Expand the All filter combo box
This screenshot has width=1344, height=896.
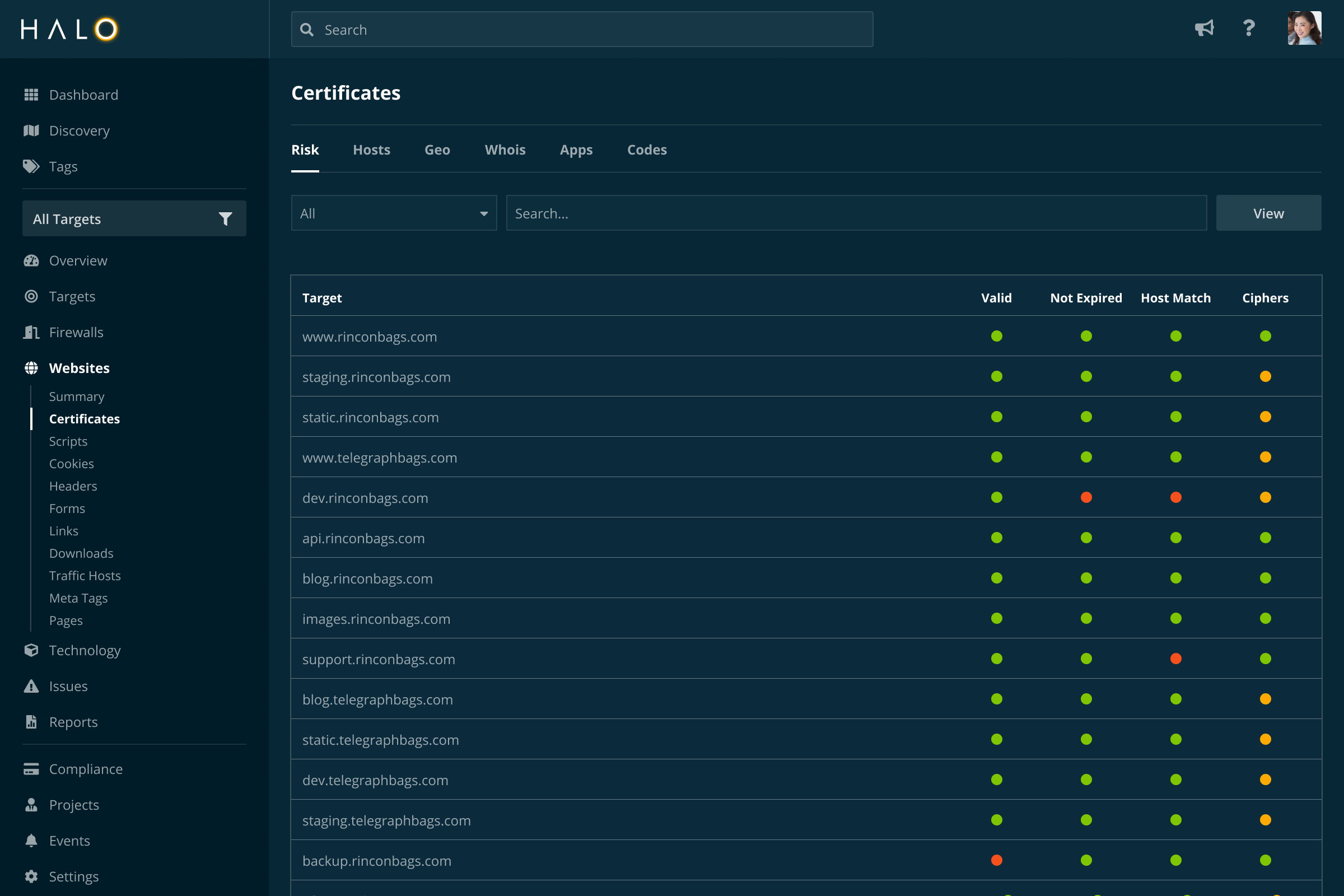point(394,213)
